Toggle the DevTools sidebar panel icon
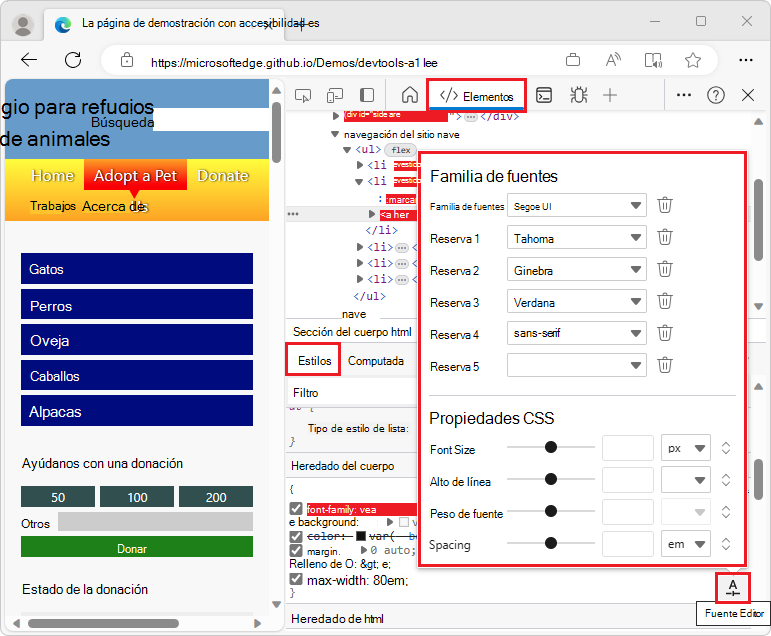 pos(367,95)
